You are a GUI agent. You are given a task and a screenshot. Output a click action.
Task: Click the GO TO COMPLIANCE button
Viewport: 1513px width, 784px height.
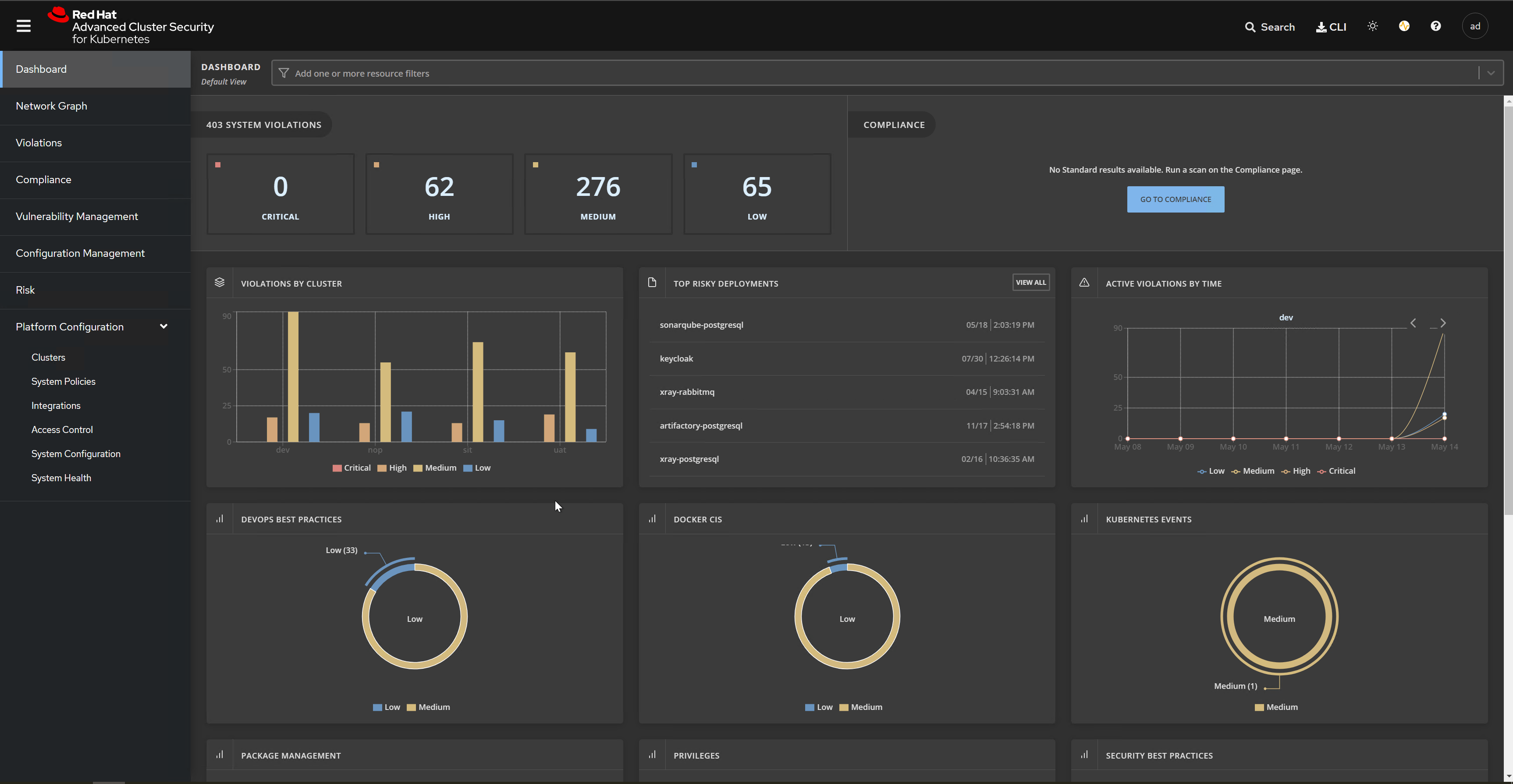1175,199
